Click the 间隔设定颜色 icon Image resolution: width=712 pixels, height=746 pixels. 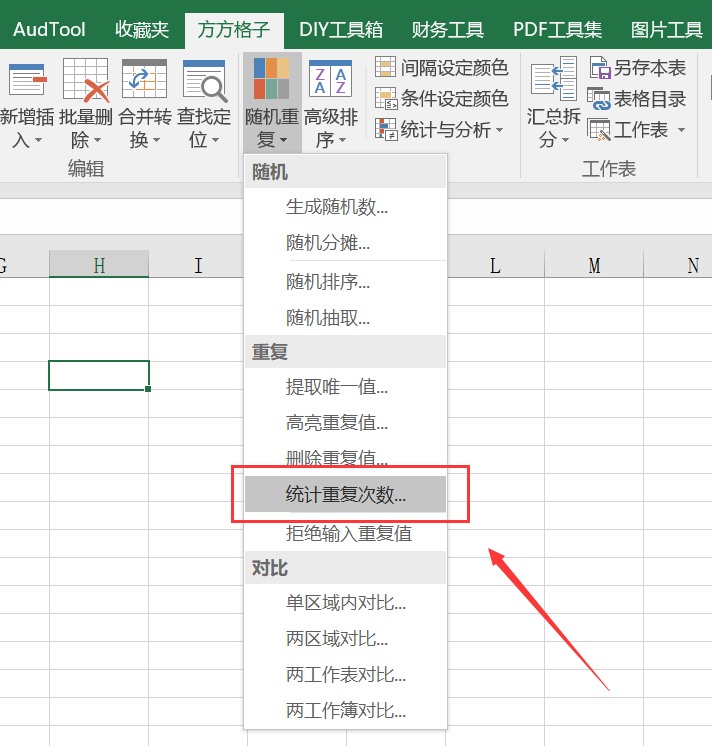click(385, 67)
